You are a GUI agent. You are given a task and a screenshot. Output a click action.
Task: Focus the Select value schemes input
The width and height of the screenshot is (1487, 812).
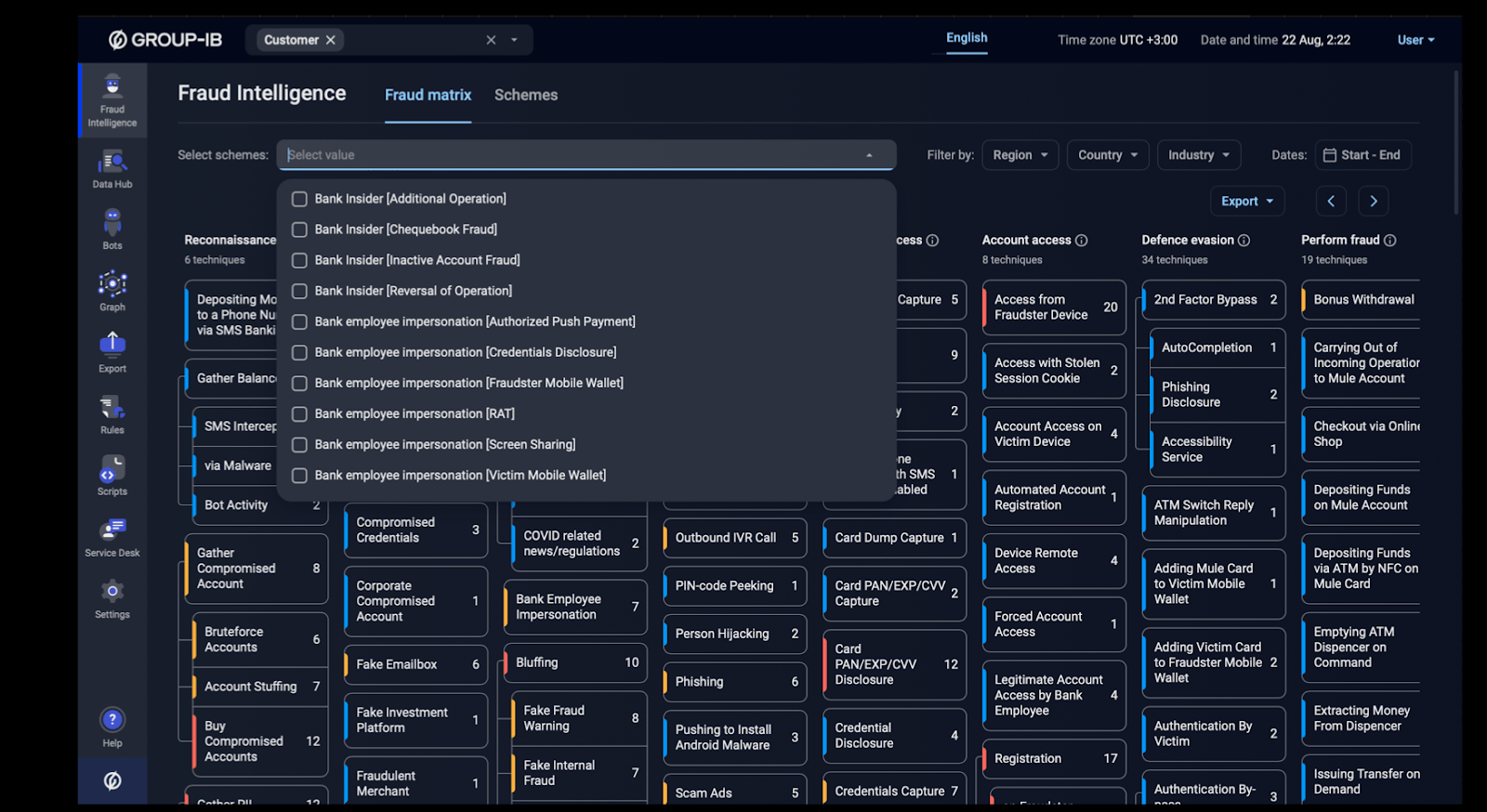(586, 155)
